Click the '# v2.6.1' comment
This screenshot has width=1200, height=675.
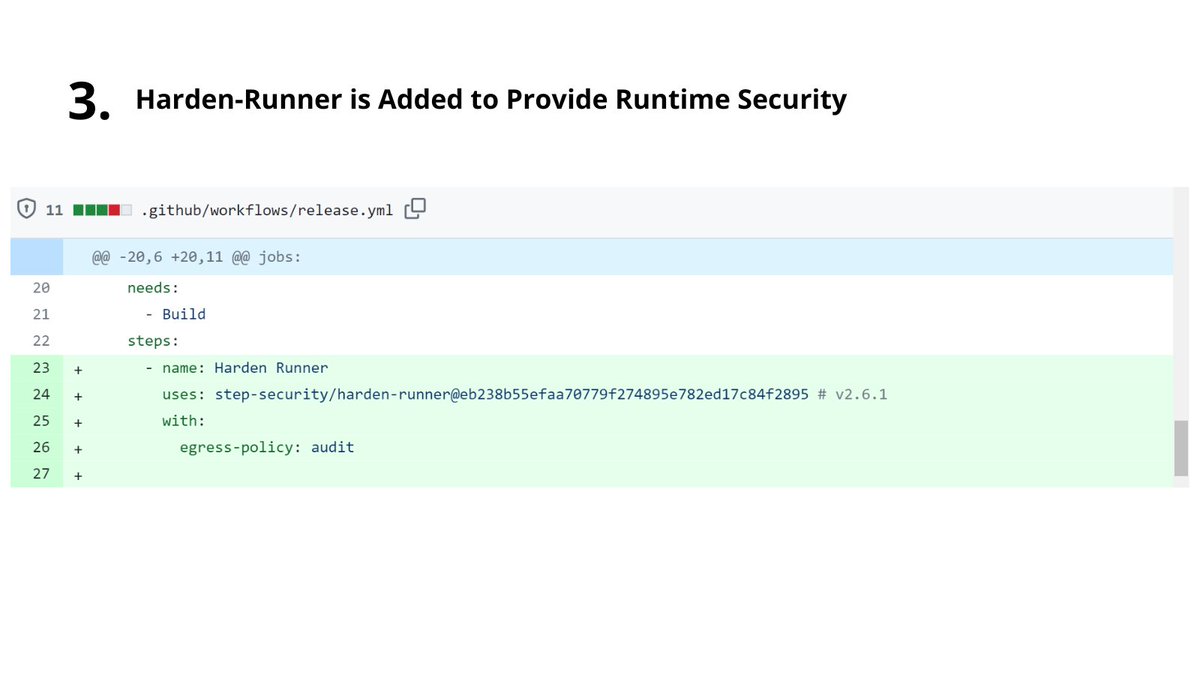(x=852, y=394)
